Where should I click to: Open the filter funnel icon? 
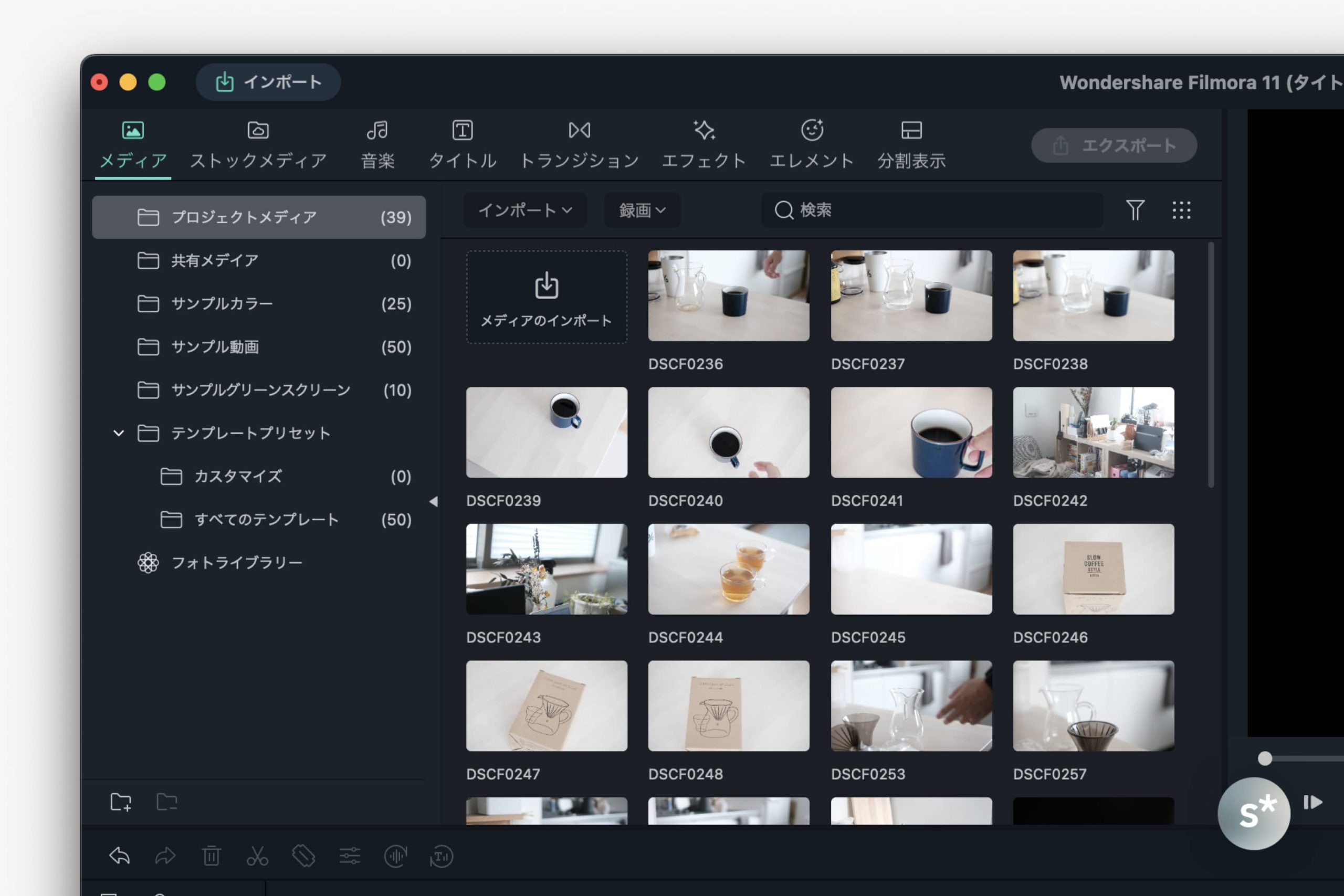pyautogui.click(x=1135, y=210)
